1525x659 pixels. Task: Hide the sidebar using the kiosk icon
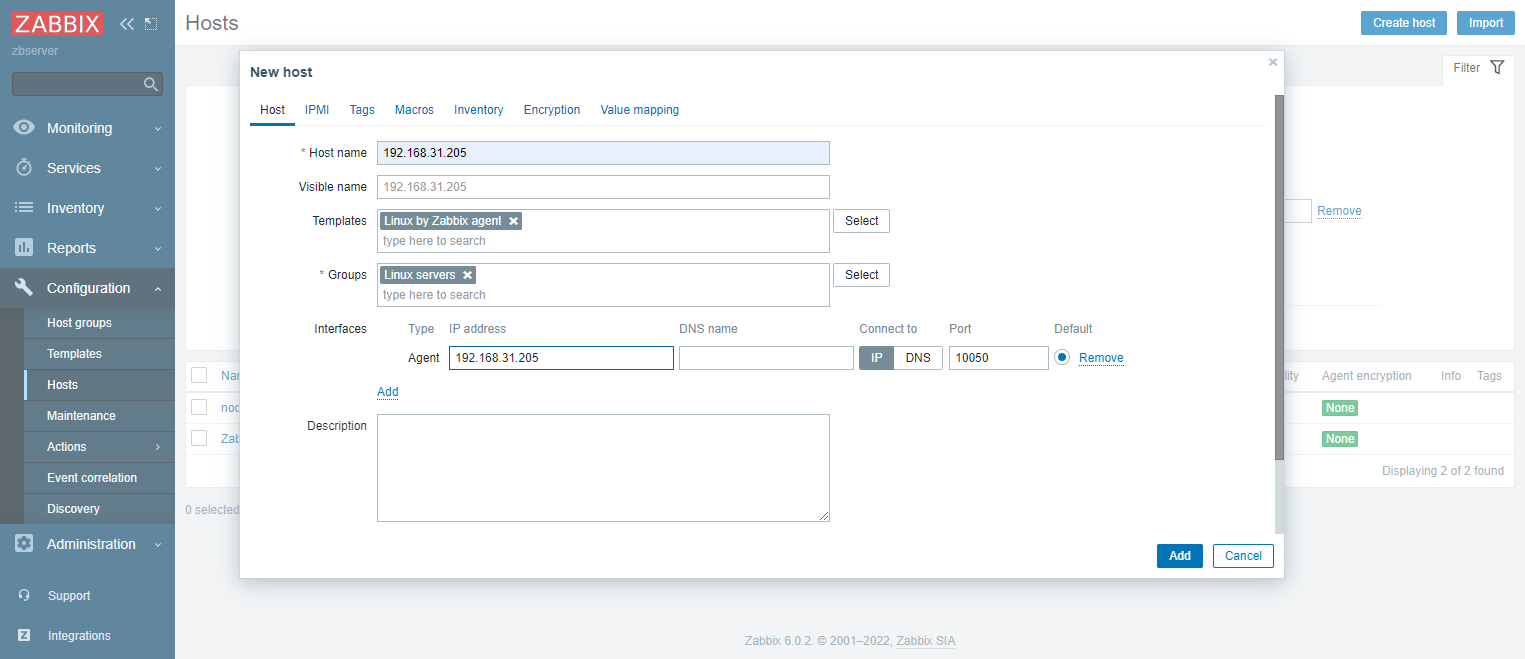coord(151,24)
